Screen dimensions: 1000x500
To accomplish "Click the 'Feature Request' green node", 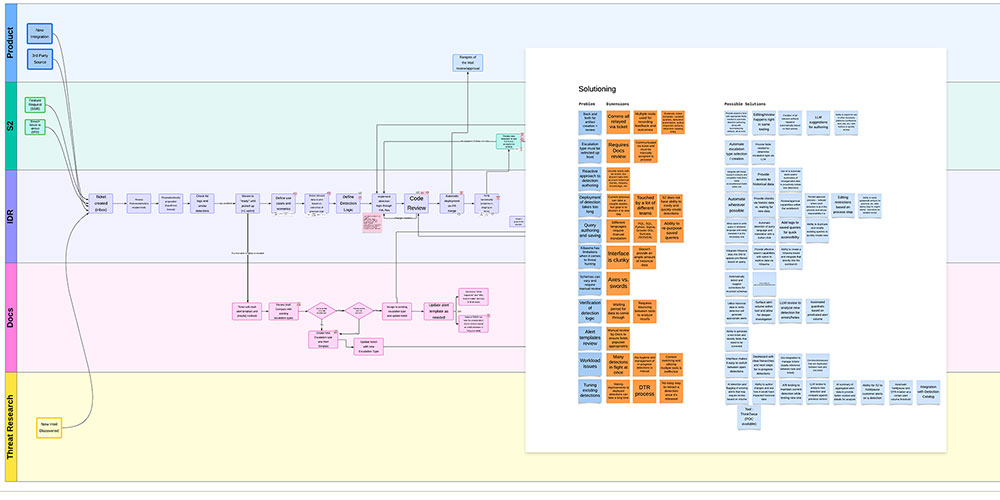I will [35, 105].
